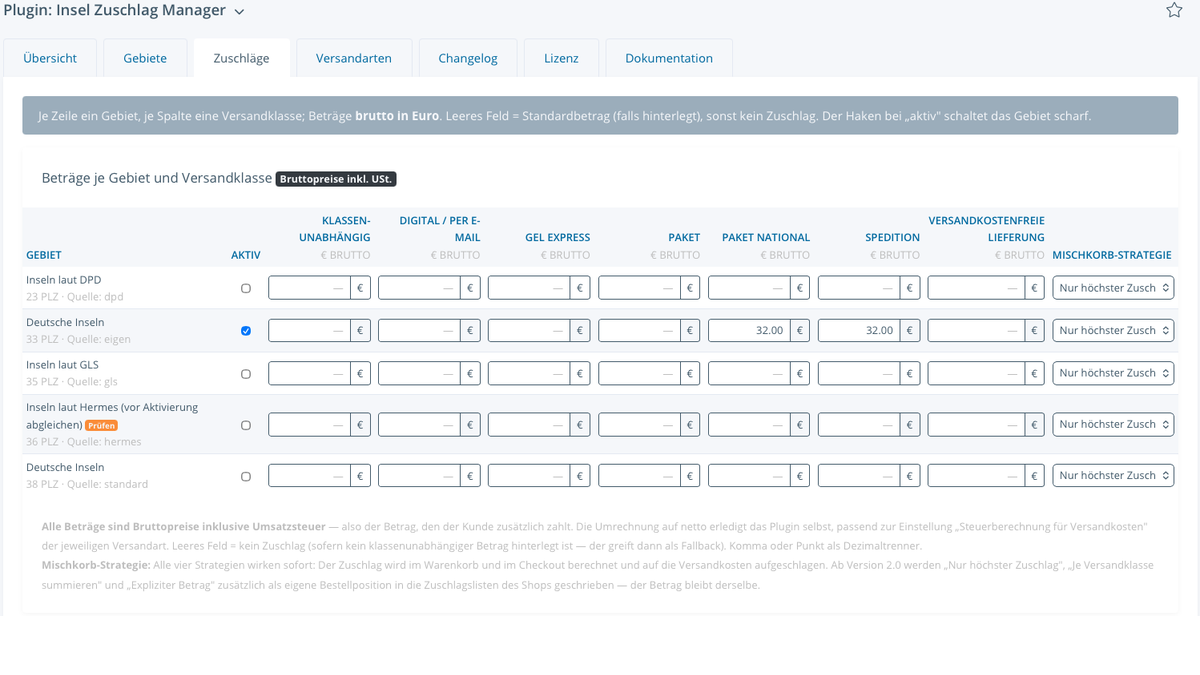Click Versandkostenfreie Lieferung field for Inseln laut Hermes

coord(976,424)
